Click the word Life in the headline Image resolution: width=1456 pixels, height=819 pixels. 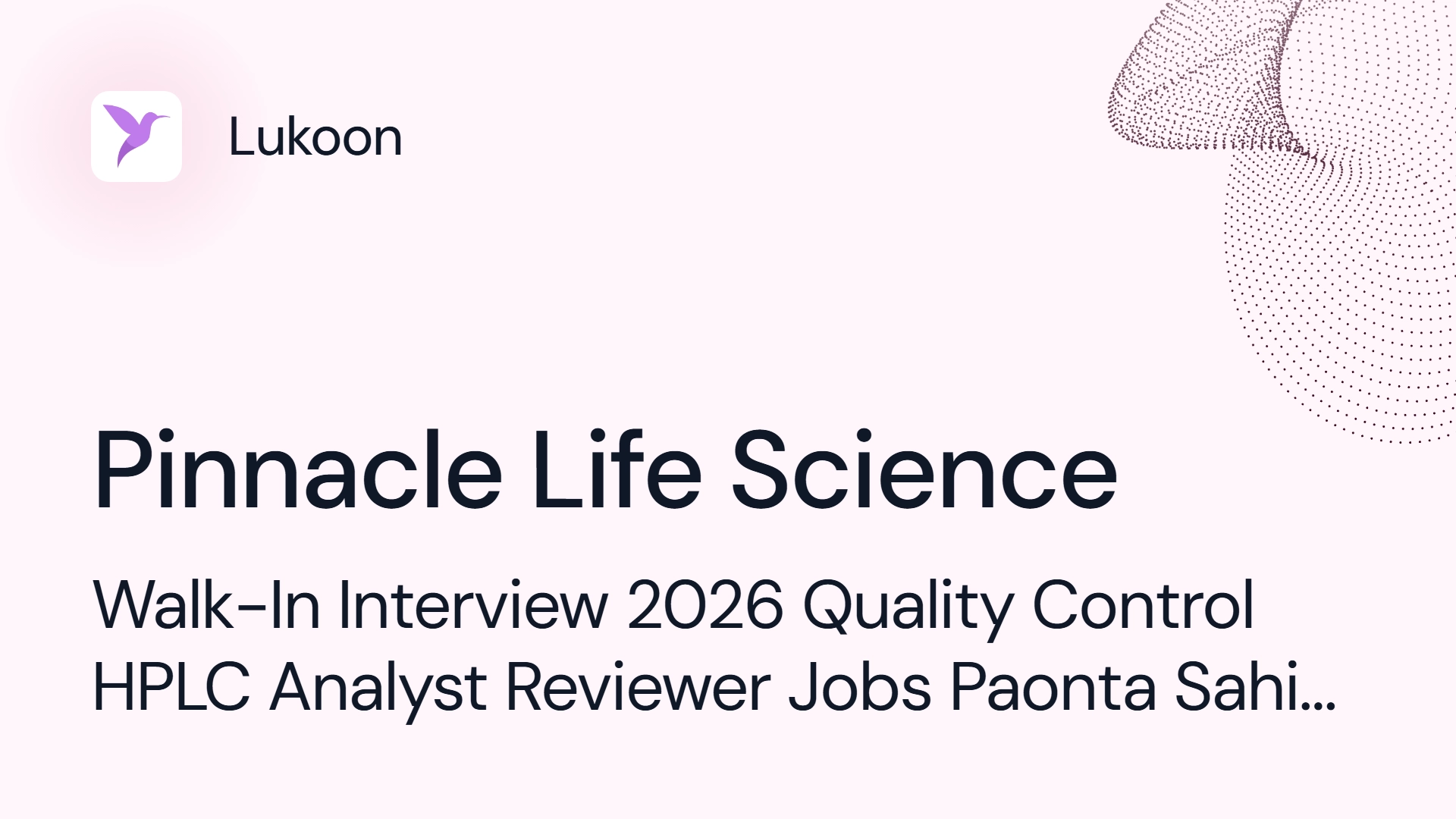click(x=617, y=471)
